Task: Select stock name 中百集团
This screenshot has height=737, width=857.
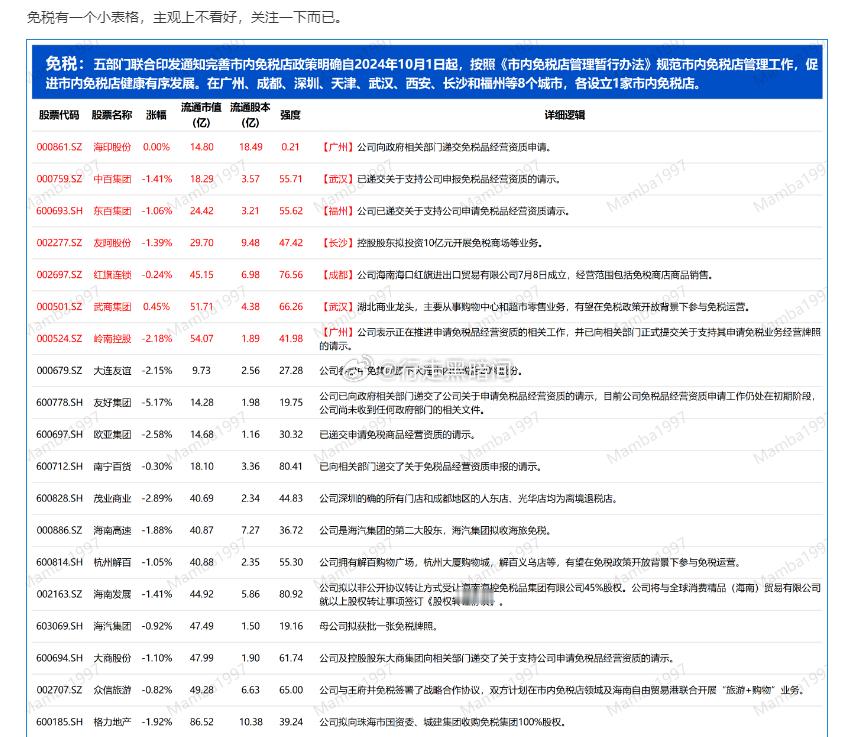Action: pyautogui.click(x=112, y=179)
